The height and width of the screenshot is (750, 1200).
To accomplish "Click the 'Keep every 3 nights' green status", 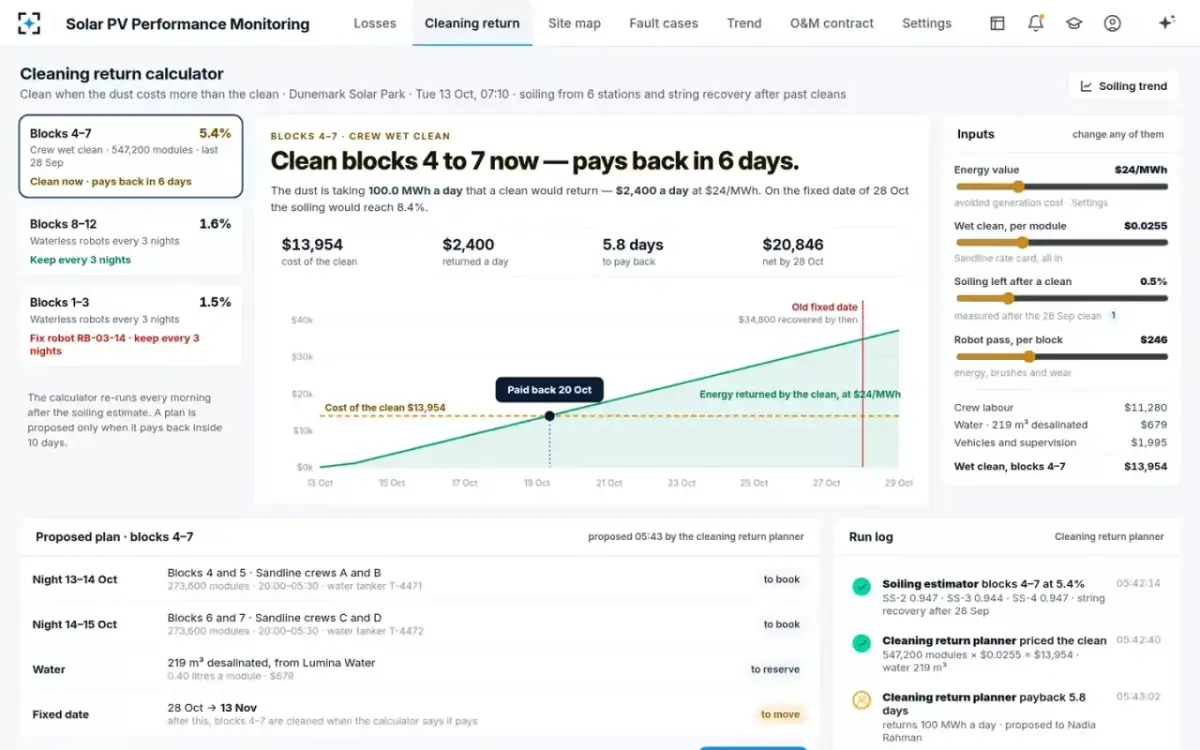I will pos(80,260).
